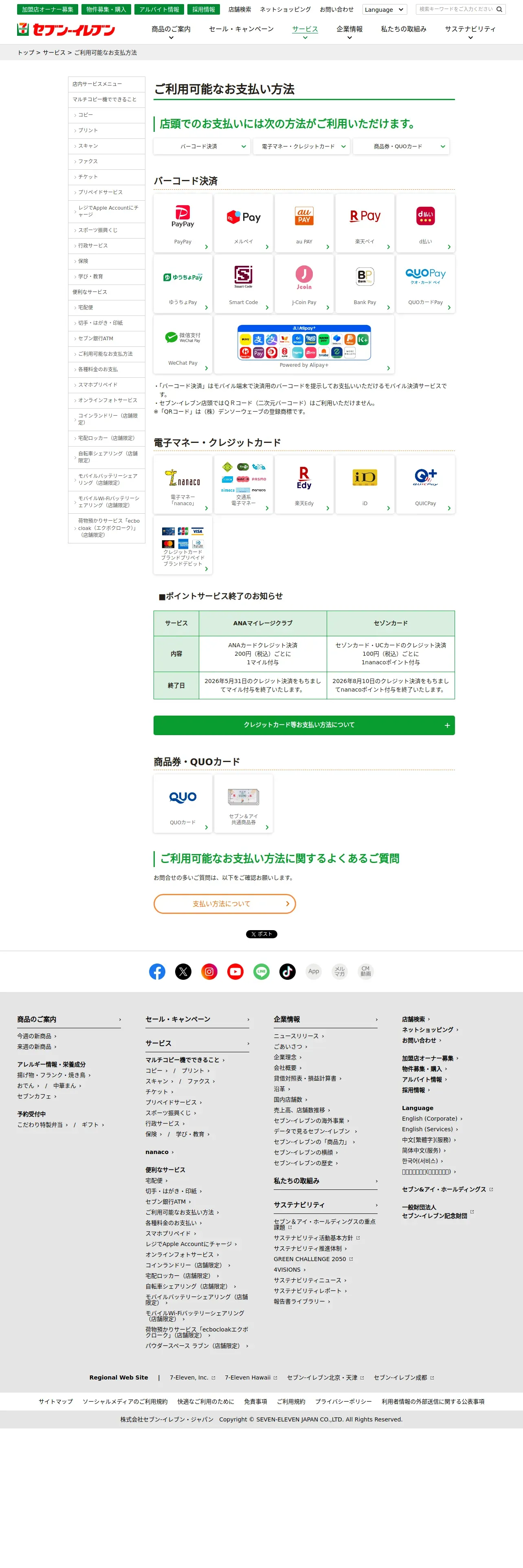The image size is (523, 1568).
Task: Select the QUOカードPay tile
Action: coord(426,284)
